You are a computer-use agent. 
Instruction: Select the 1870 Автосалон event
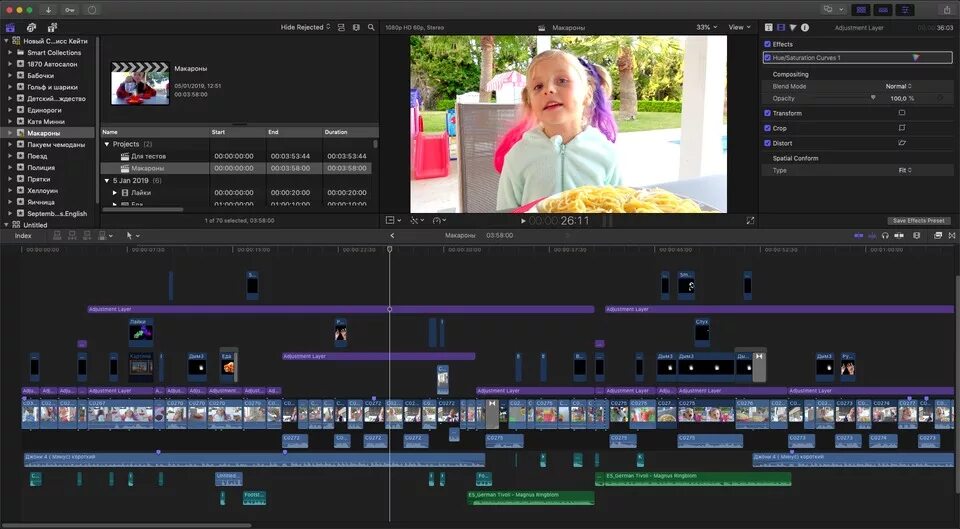click(x=52, y=64)
